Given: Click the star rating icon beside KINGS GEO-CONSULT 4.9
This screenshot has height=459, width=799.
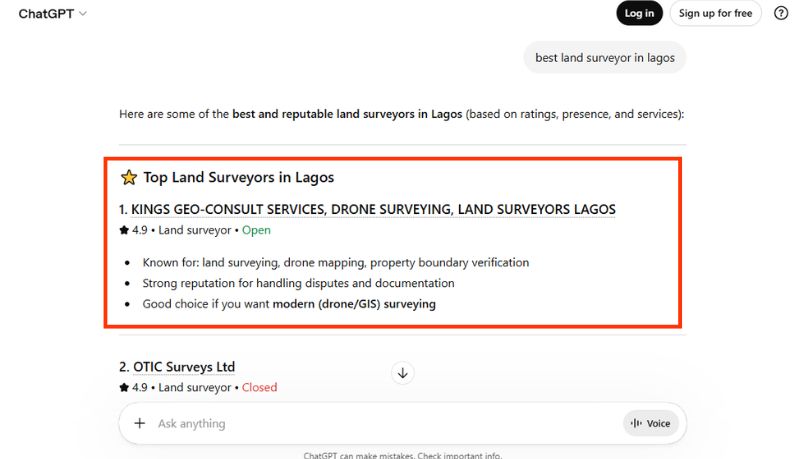Looking at the screenshot, I should [x=124, y=230].
